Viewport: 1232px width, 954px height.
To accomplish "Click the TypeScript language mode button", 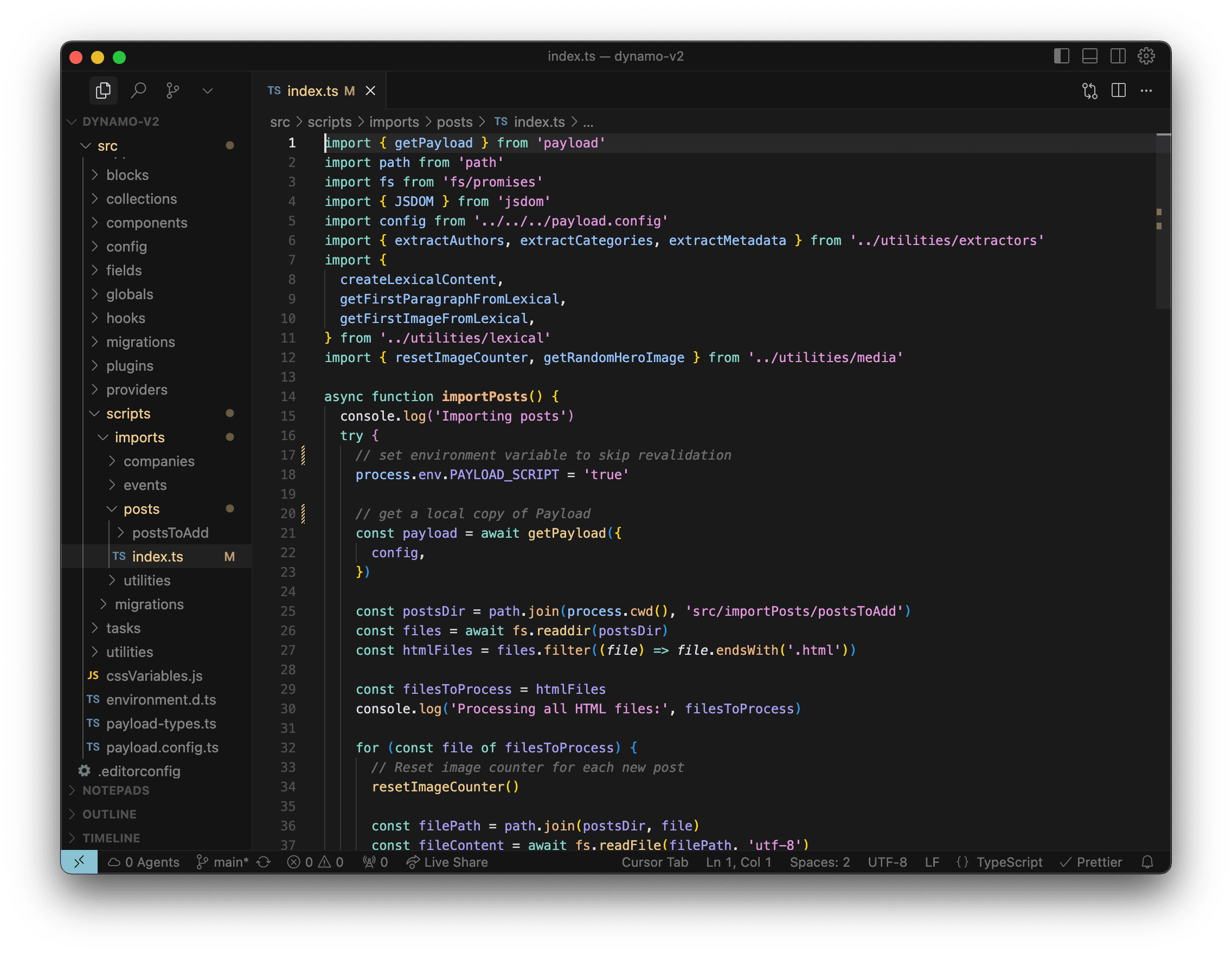I will coord(1009,862).
